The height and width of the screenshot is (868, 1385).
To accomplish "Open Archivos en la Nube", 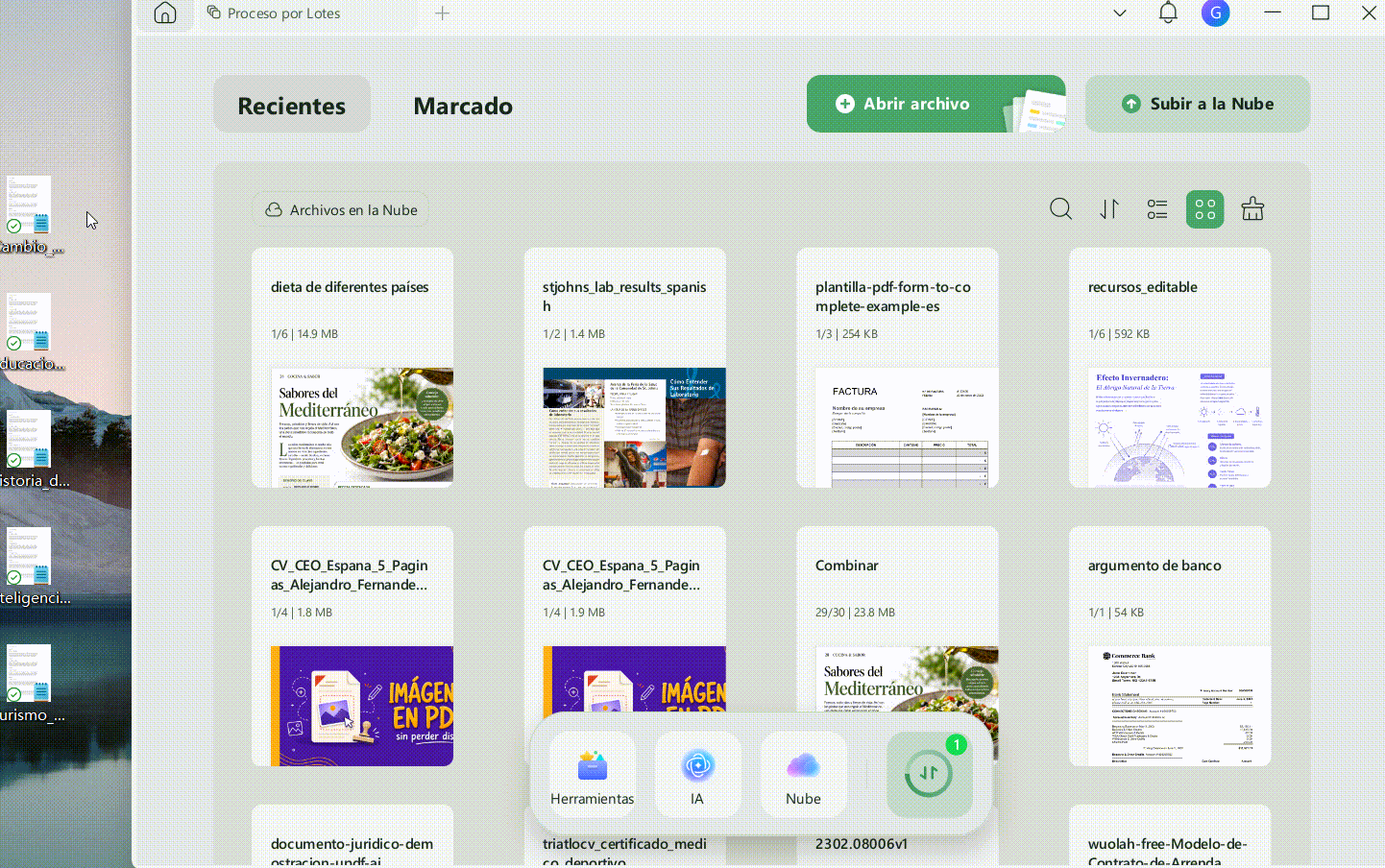I will coord(341,209).
